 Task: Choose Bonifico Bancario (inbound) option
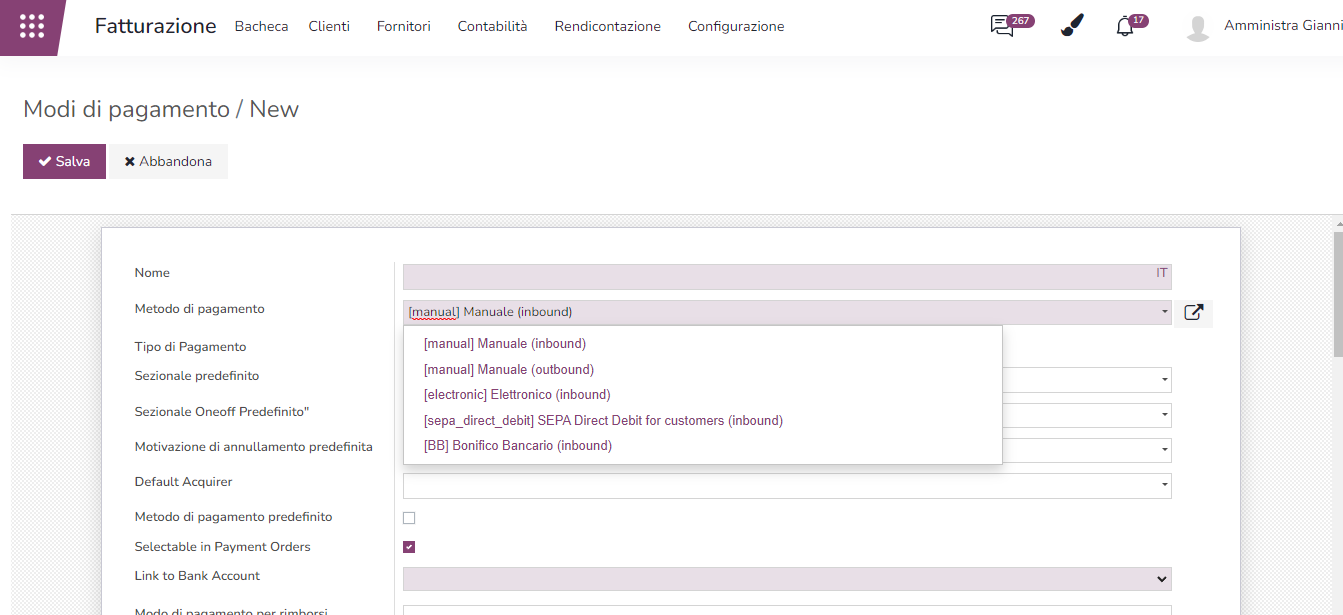(517, 446)
